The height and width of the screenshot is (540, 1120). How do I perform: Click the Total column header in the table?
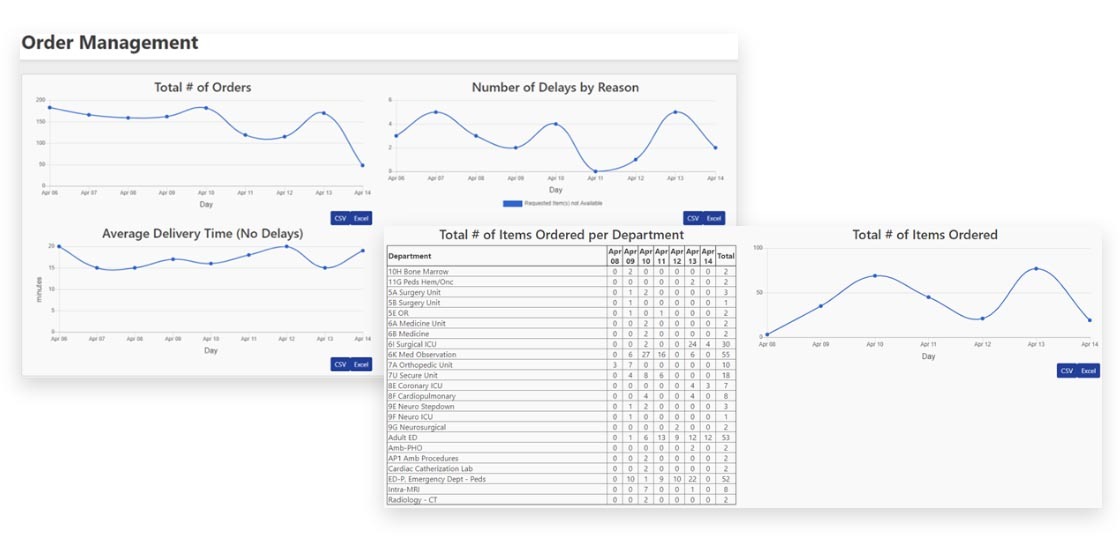[726, 256]
